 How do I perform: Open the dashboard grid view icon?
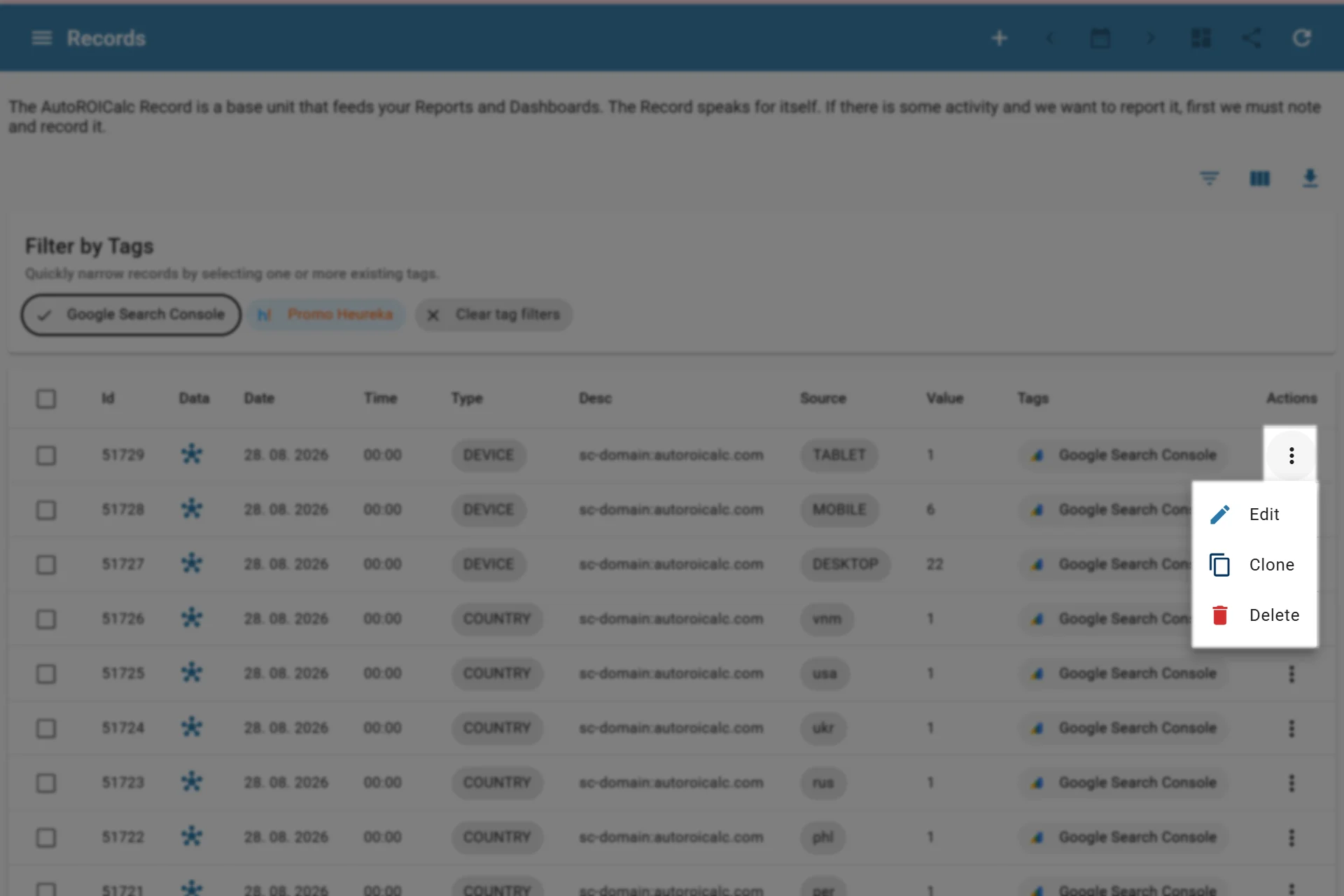1201,38
